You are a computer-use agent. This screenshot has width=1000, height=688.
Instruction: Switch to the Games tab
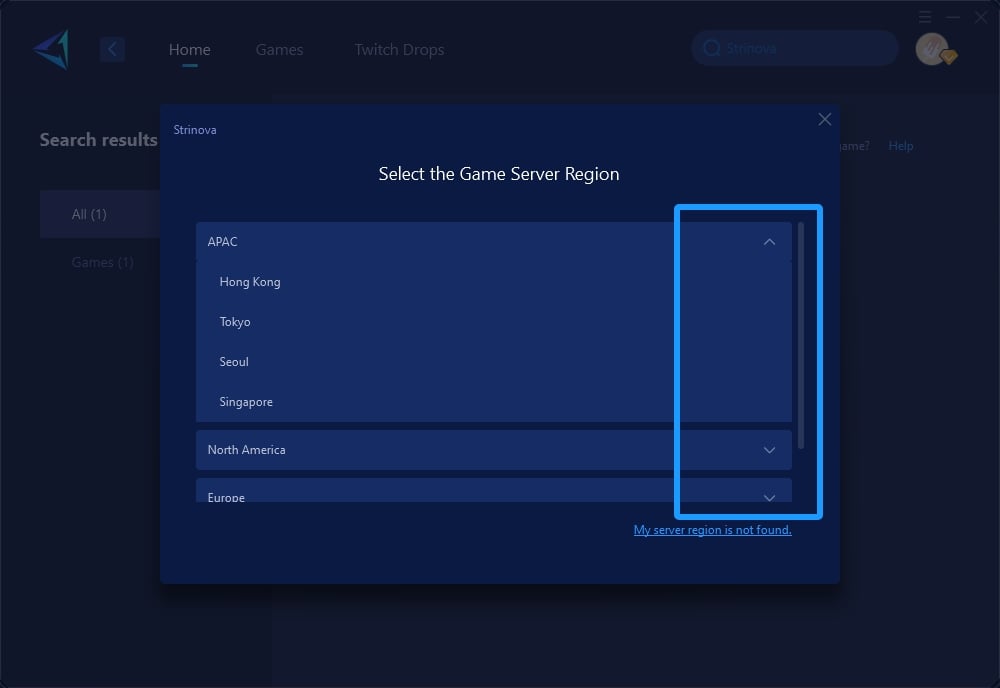pyautogui.click(x=279, y=49)
